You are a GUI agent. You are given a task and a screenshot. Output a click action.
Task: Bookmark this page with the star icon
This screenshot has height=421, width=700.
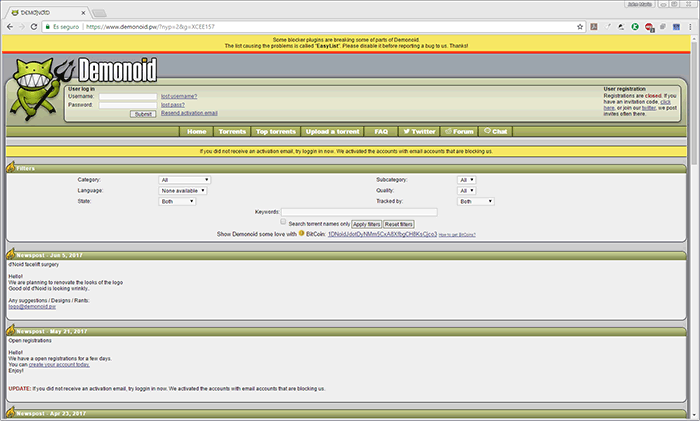[580, 27]
